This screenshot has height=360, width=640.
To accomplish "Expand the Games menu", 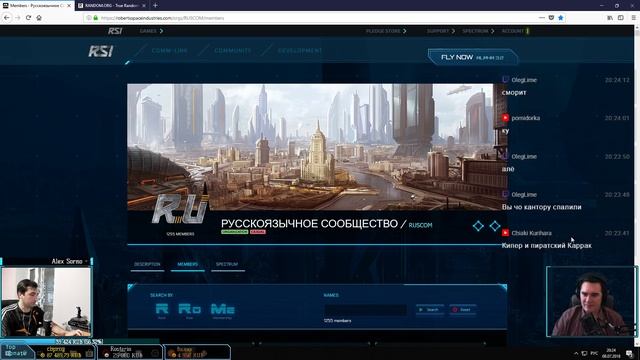I will pyautogui.click(x=151, y=31).
